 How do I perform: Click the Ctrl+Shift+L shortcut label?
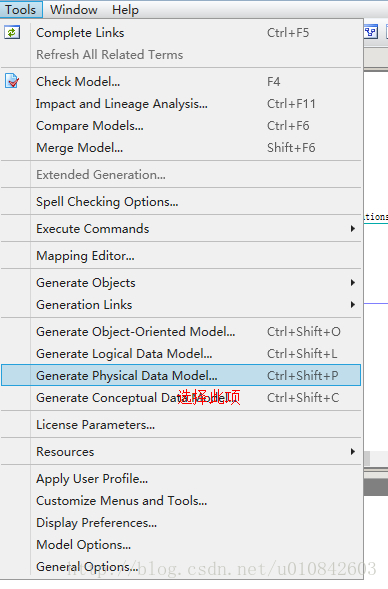(302, 353)
